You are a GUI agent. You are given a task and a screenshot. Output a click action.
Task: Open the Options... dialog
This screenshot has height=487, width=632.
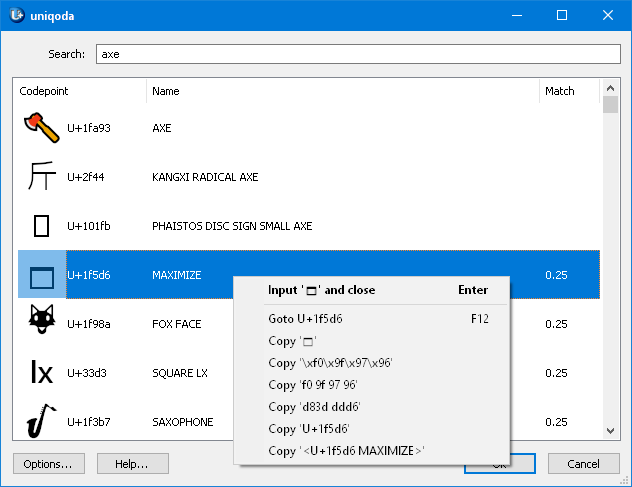pyautogui.click(x=48, y=464)
